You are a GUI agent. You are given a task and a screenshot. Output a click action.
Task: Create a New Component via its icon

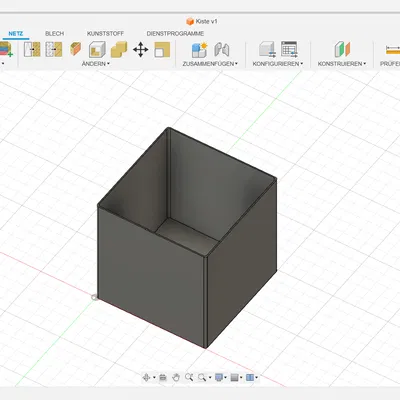[x=199, y=50]
